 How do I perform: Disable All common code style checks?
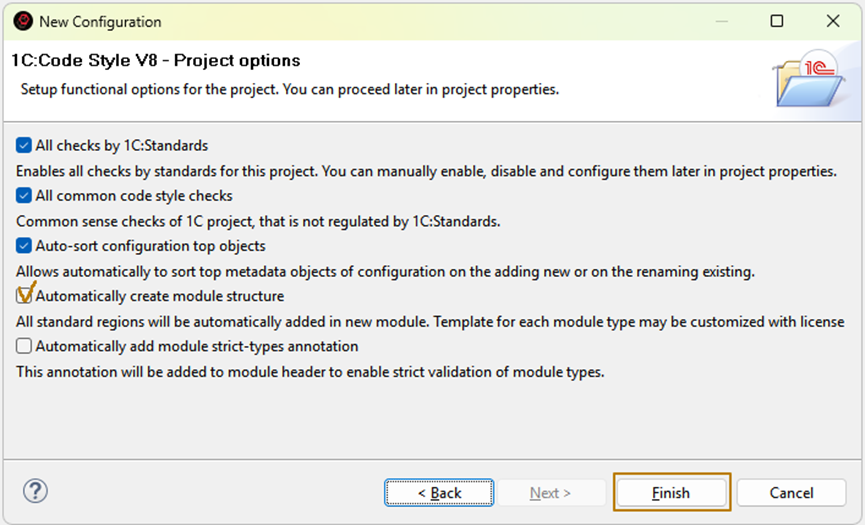point(25,196)
